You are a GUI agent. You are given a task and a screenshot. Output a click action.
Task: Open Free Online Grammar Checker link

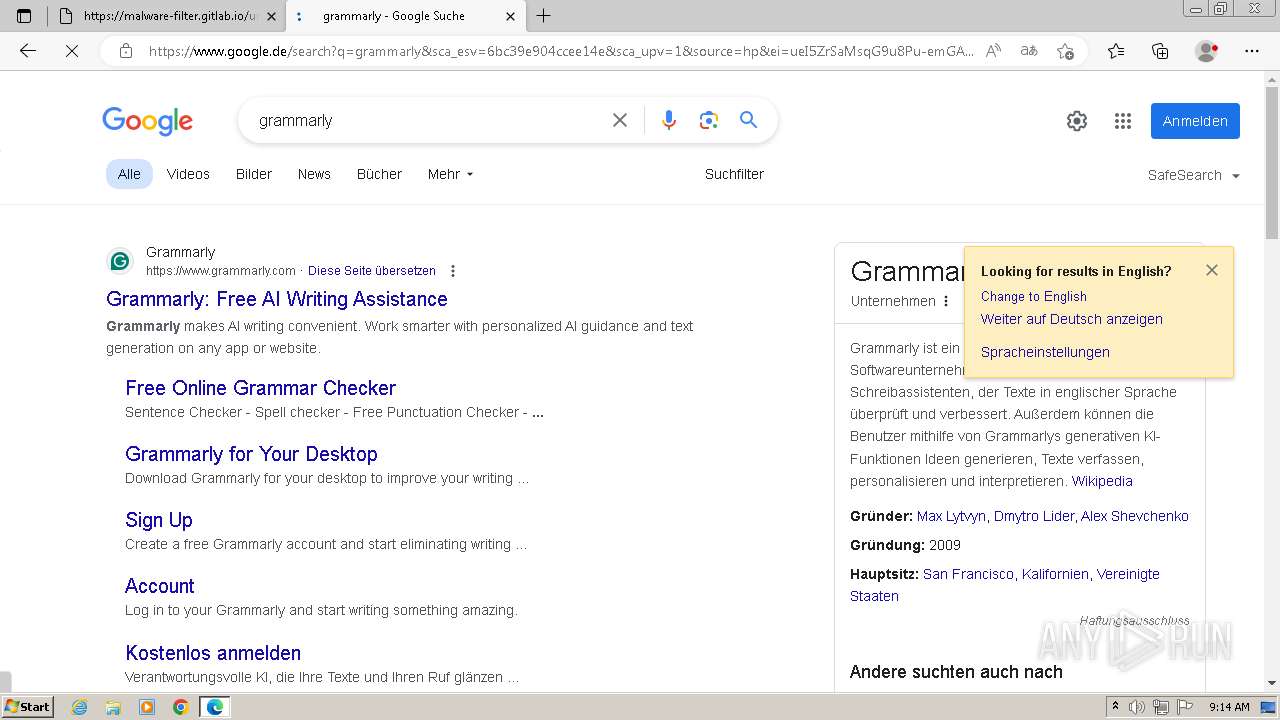260,388
